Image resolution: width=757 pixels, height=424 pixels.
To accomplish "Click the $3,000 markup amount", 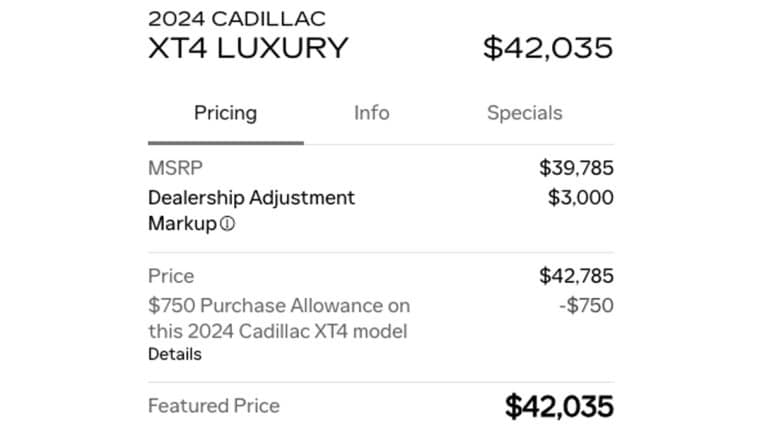I will (x=581, y=198).
